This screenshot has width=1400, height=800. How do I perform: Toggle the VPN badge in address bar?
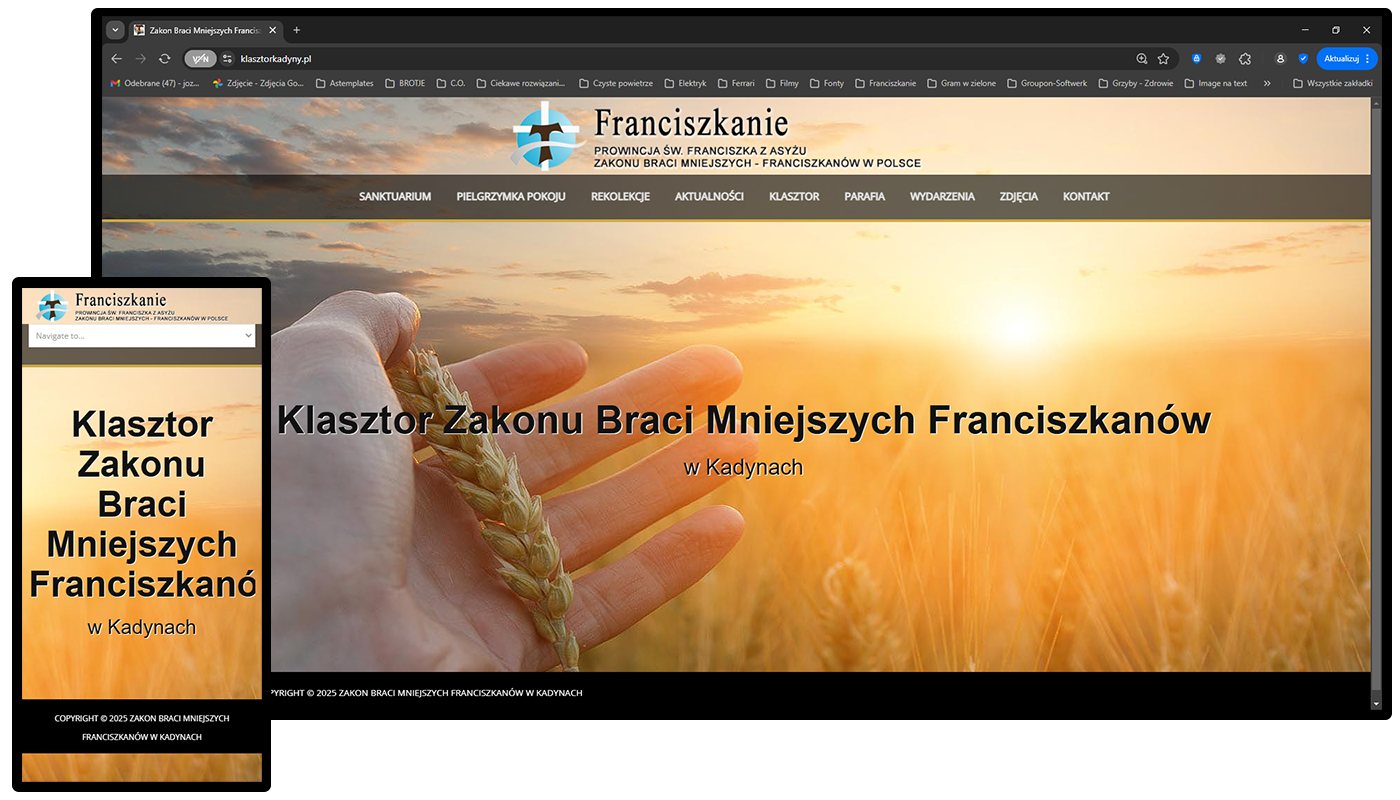tap(200, 59)
